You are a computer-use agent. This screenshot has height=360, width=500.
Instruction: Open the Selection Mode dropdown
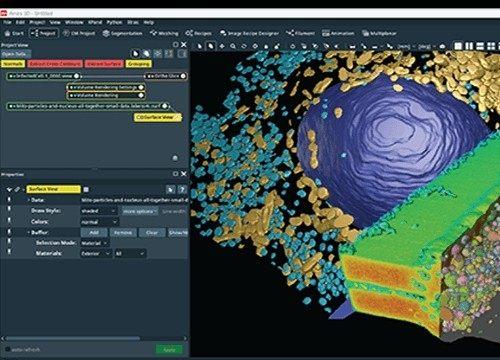95,243
